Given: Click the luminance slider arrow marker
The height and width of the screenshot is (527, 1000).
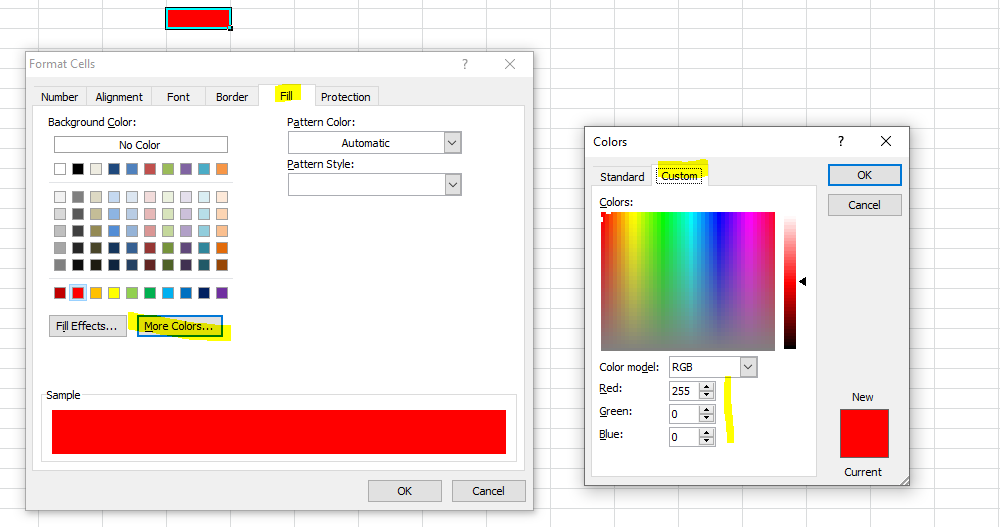Looking at the screenshot, I should point(802,282).
